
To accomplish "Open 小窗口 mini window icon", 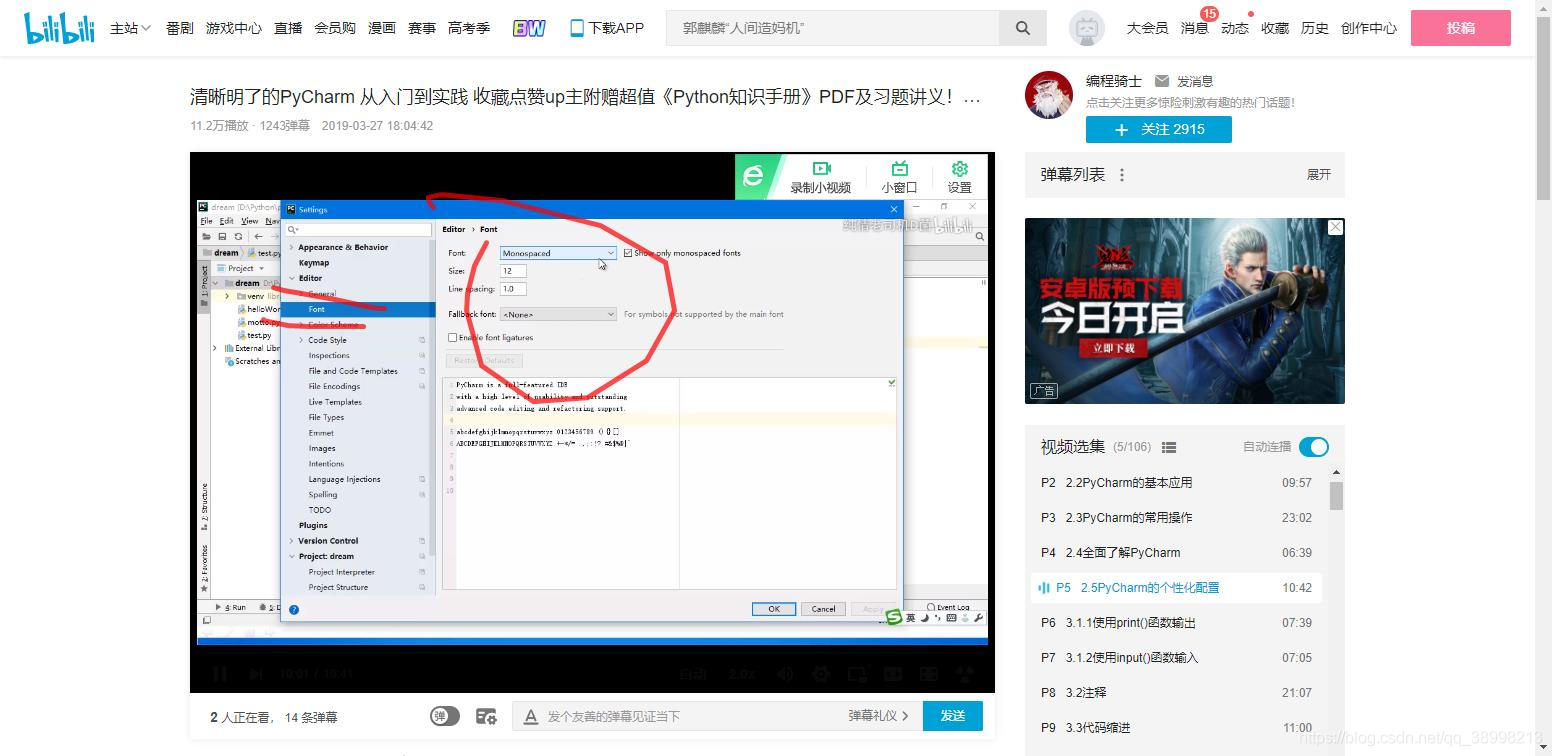I will tap(900, 168).
